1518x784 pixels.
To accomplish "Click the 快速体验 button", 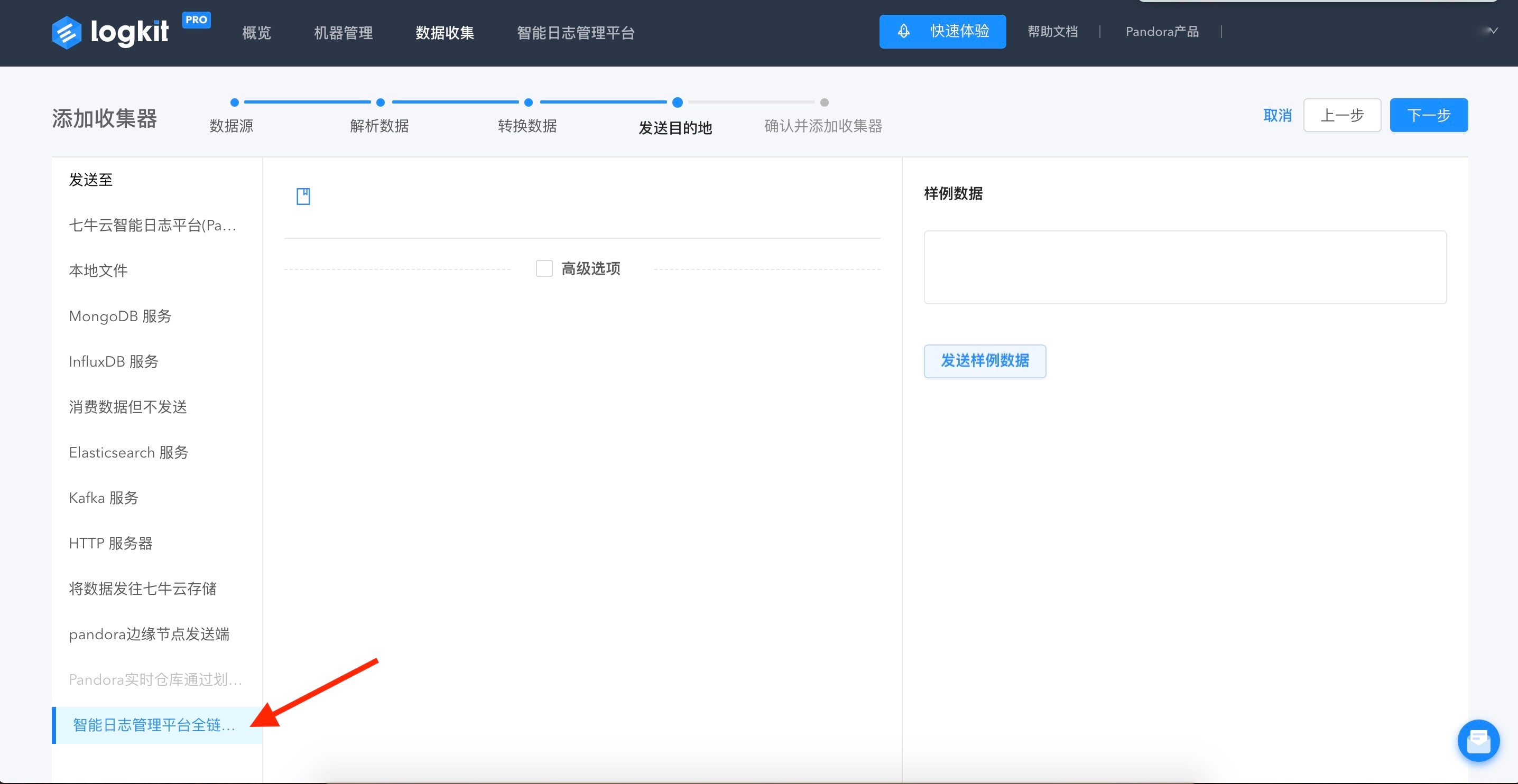I will (942, 31).
